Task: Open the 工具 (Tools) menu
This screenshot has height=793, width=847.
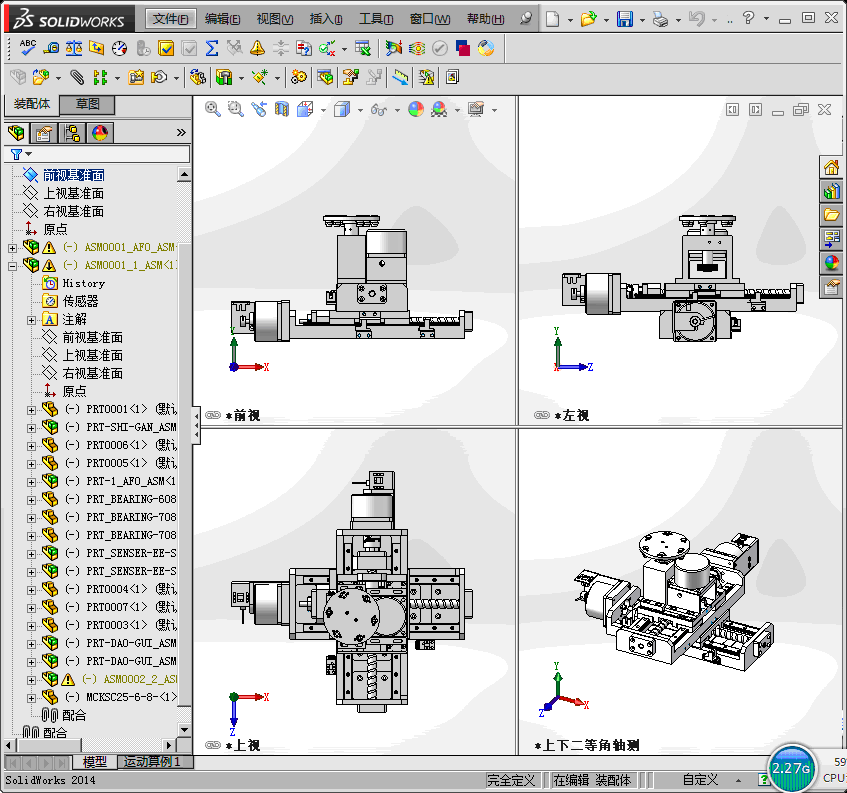Action: click(x=376, y=19)
